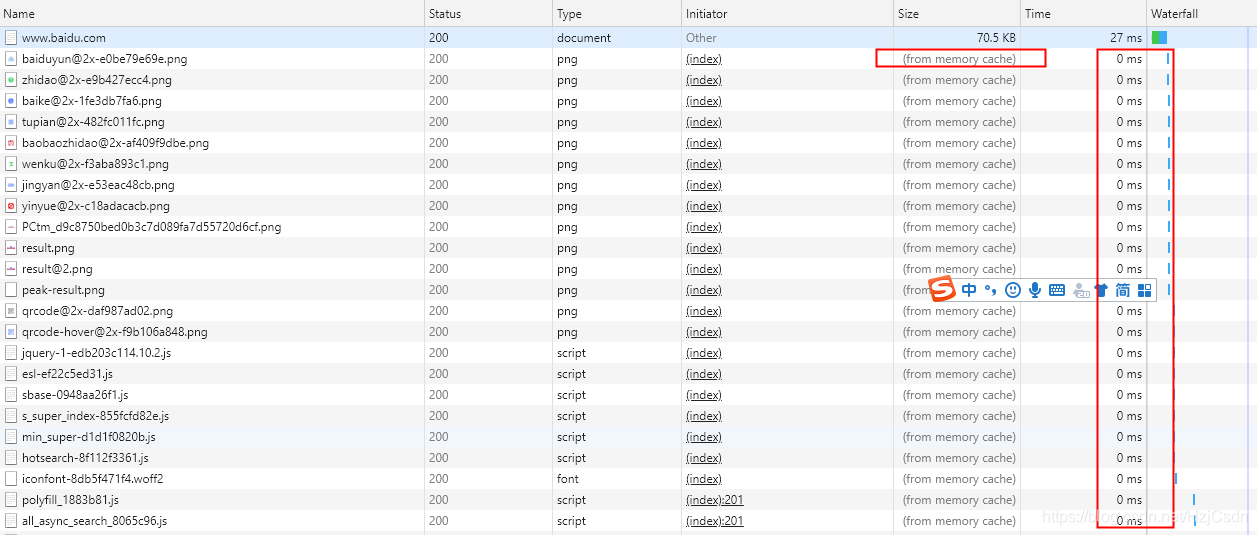Click the image icon beside qrcode@2x-daf987ad02.png
Screen dimensions: 1257x535
click(x=11, y=311)
